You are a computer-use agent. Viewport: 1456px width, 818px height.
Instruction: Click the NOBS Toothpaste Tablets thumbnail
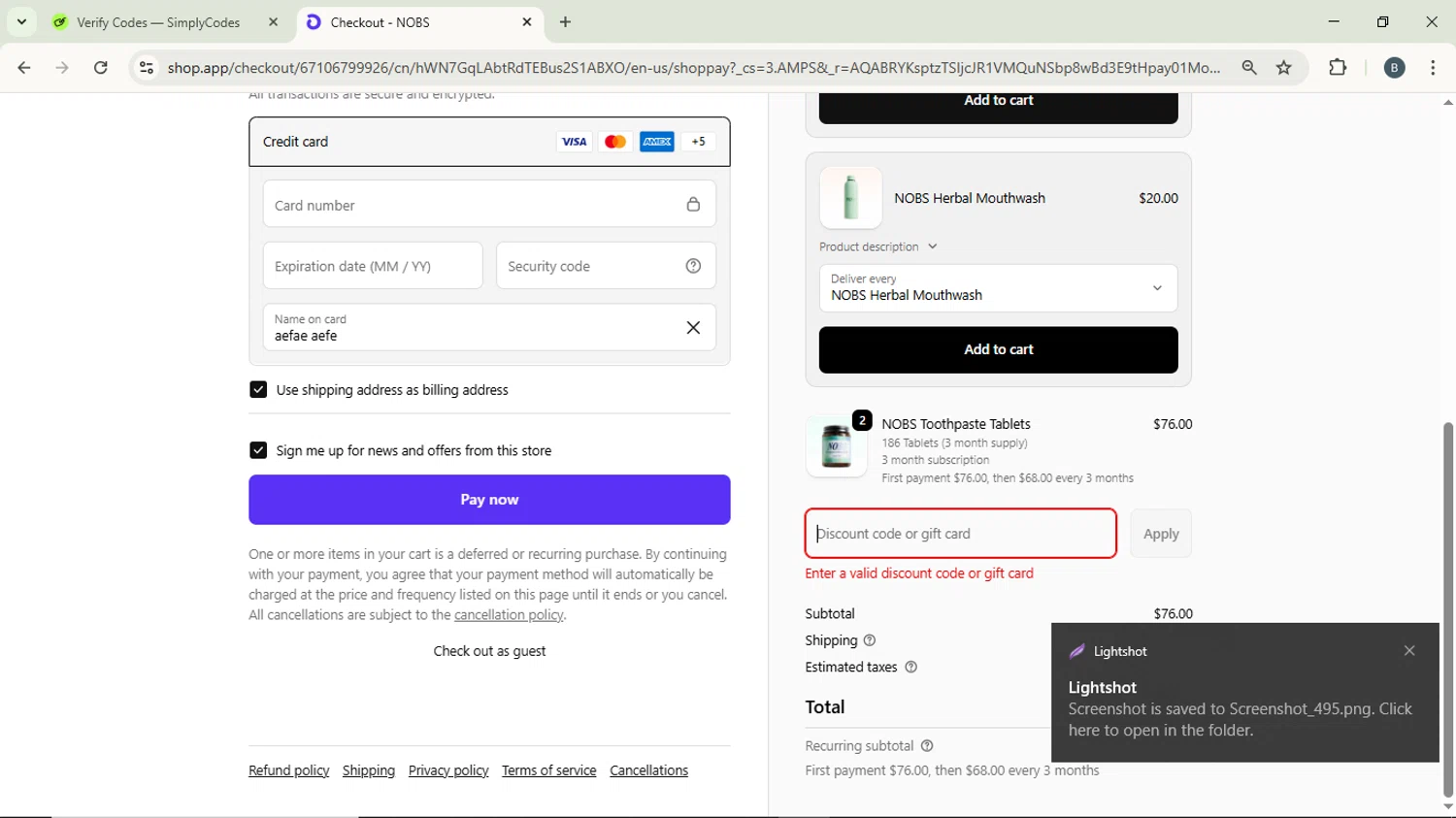(837, 447)
